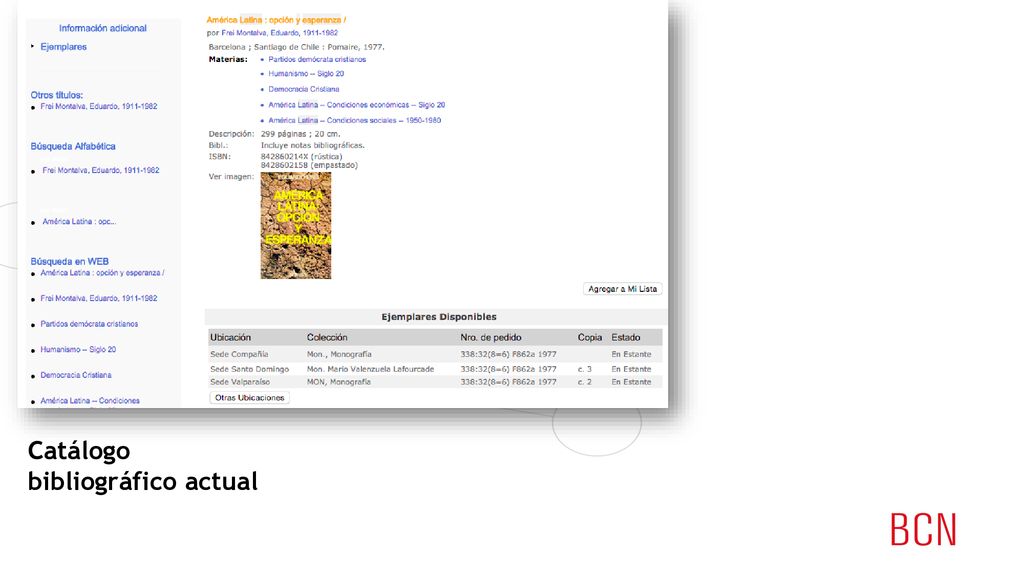This screenshot has width=1024, height=576.
Task: Click the publication line 'Barcelona ; Santiago de Chile : Pomaire, 1977.'
Action: point(296,47)
